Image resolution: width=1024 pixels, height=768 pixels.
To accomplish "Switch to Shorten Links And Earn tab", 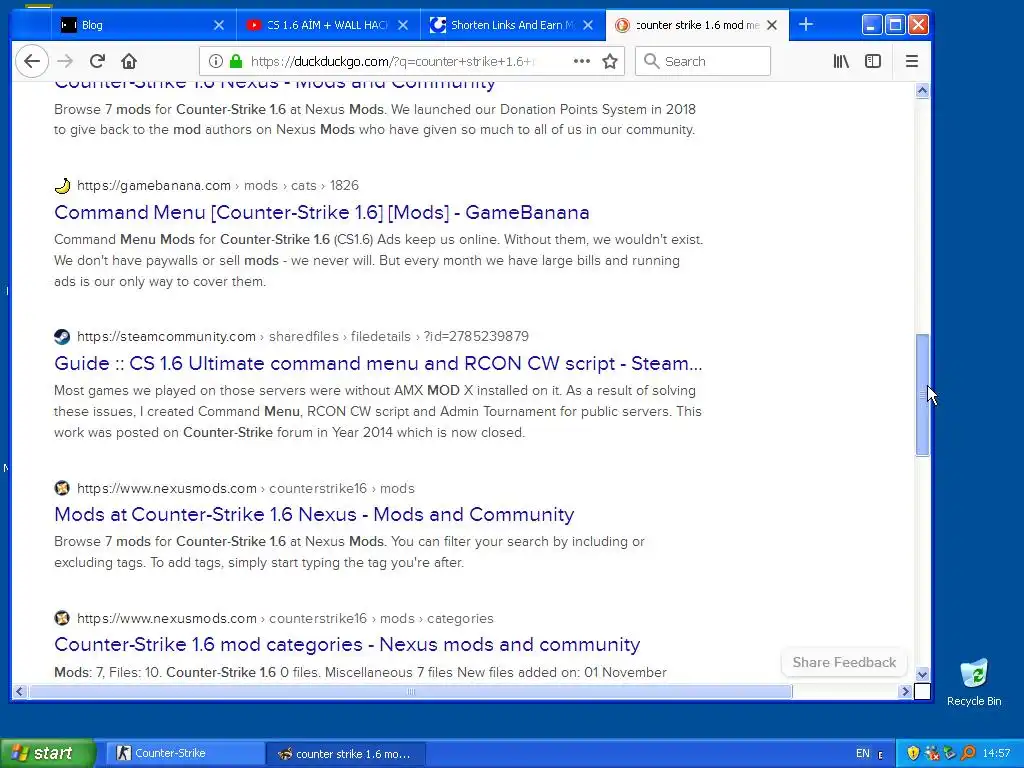I will pos(513,25).
